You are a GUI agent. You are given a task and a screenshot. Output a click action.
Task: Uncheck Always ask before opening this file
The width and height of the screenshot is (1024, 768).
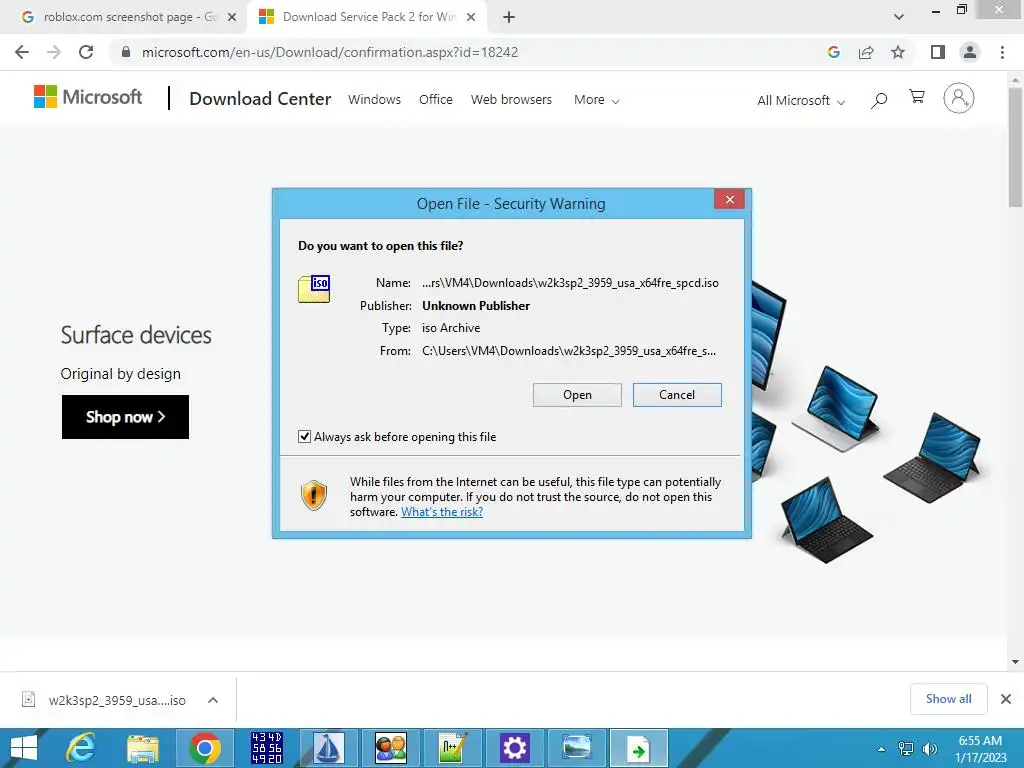click(x=304, y=436)
